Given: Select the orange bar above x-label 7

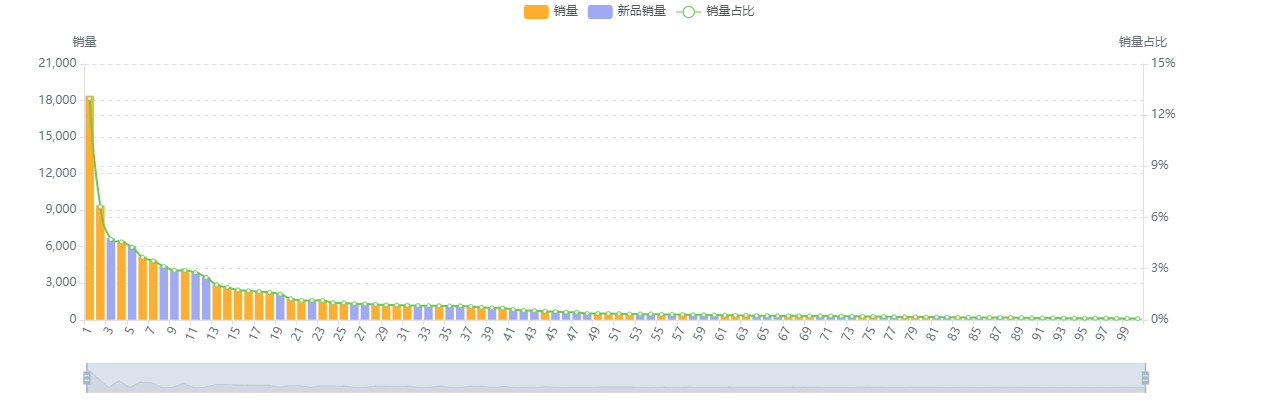Looking at the screenshot, I should click(x=153, y=292).
